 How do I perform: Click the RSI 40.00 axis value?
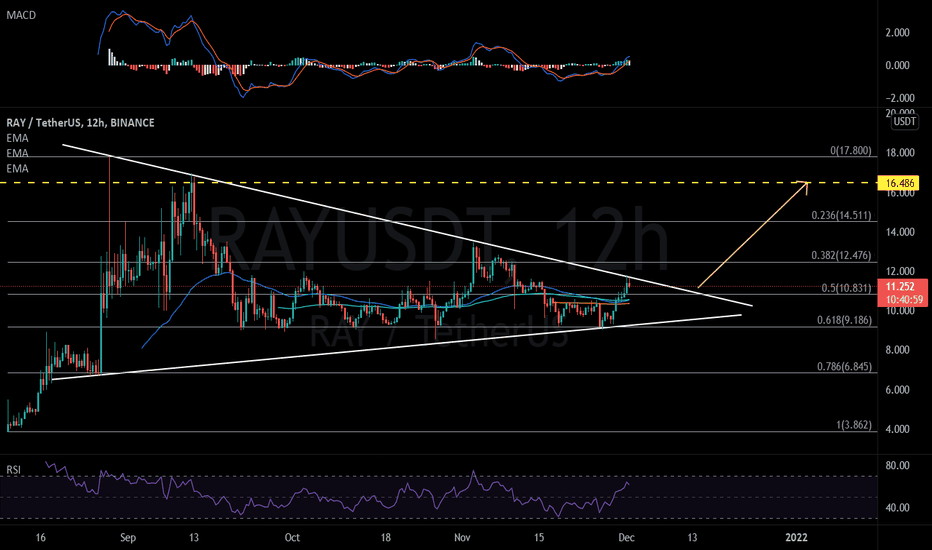click(898, 508)
